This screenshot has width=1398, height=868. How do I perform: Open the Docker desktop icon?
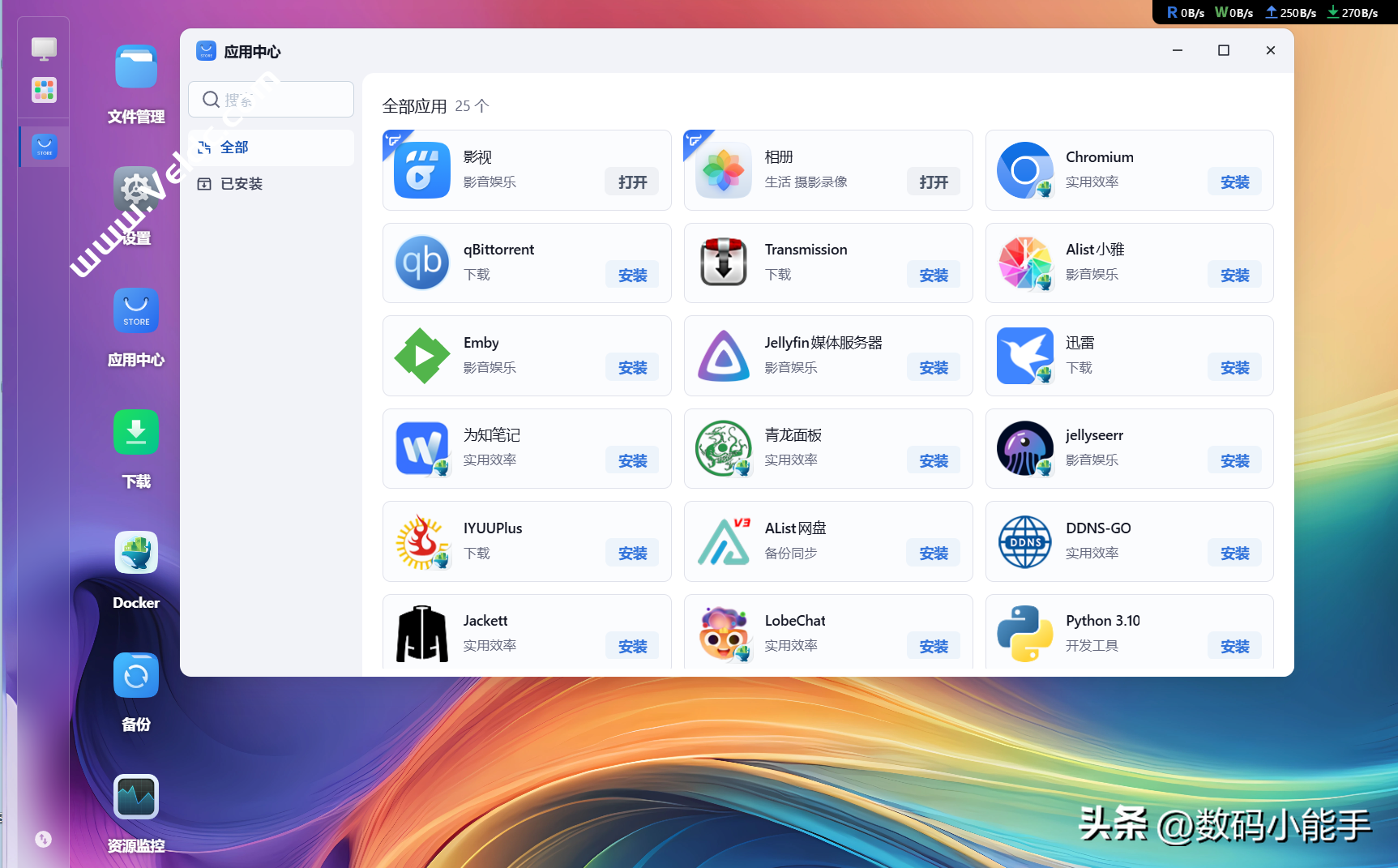click(136, 554)
